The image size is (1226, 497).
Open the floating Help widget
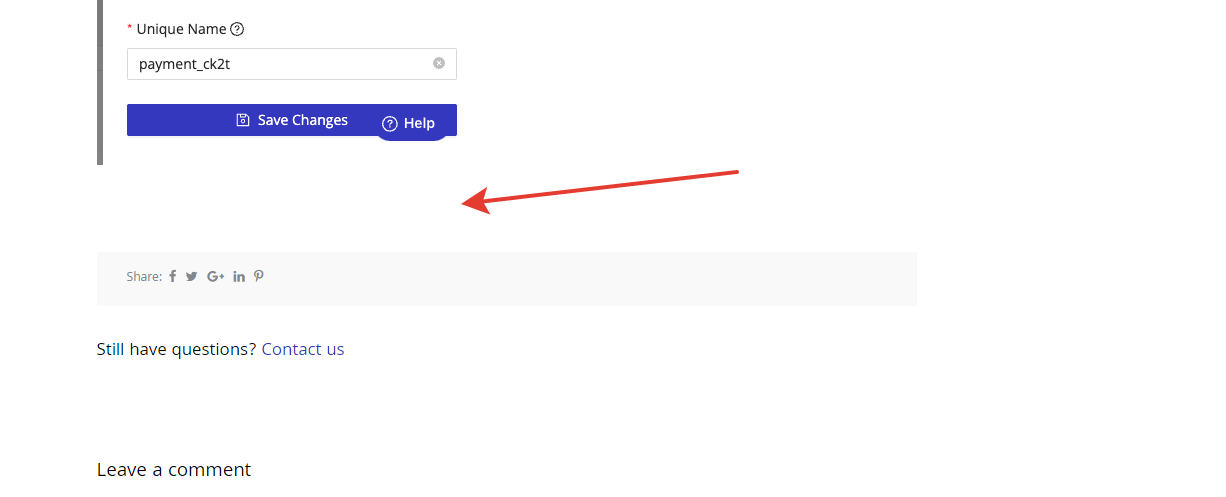tap(411, 123)
